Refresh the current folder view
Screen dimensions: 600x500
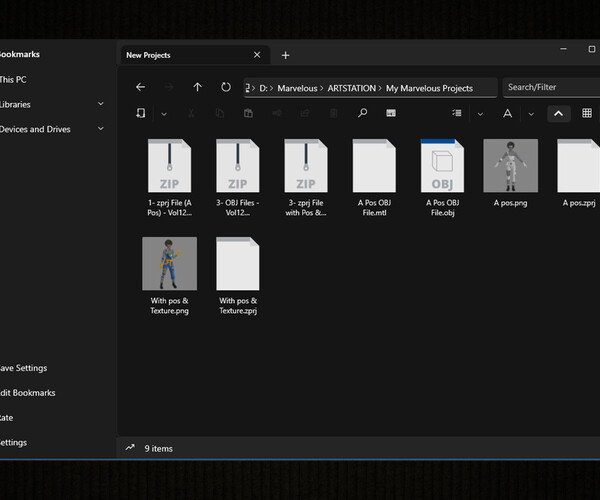tap(226, 87)
